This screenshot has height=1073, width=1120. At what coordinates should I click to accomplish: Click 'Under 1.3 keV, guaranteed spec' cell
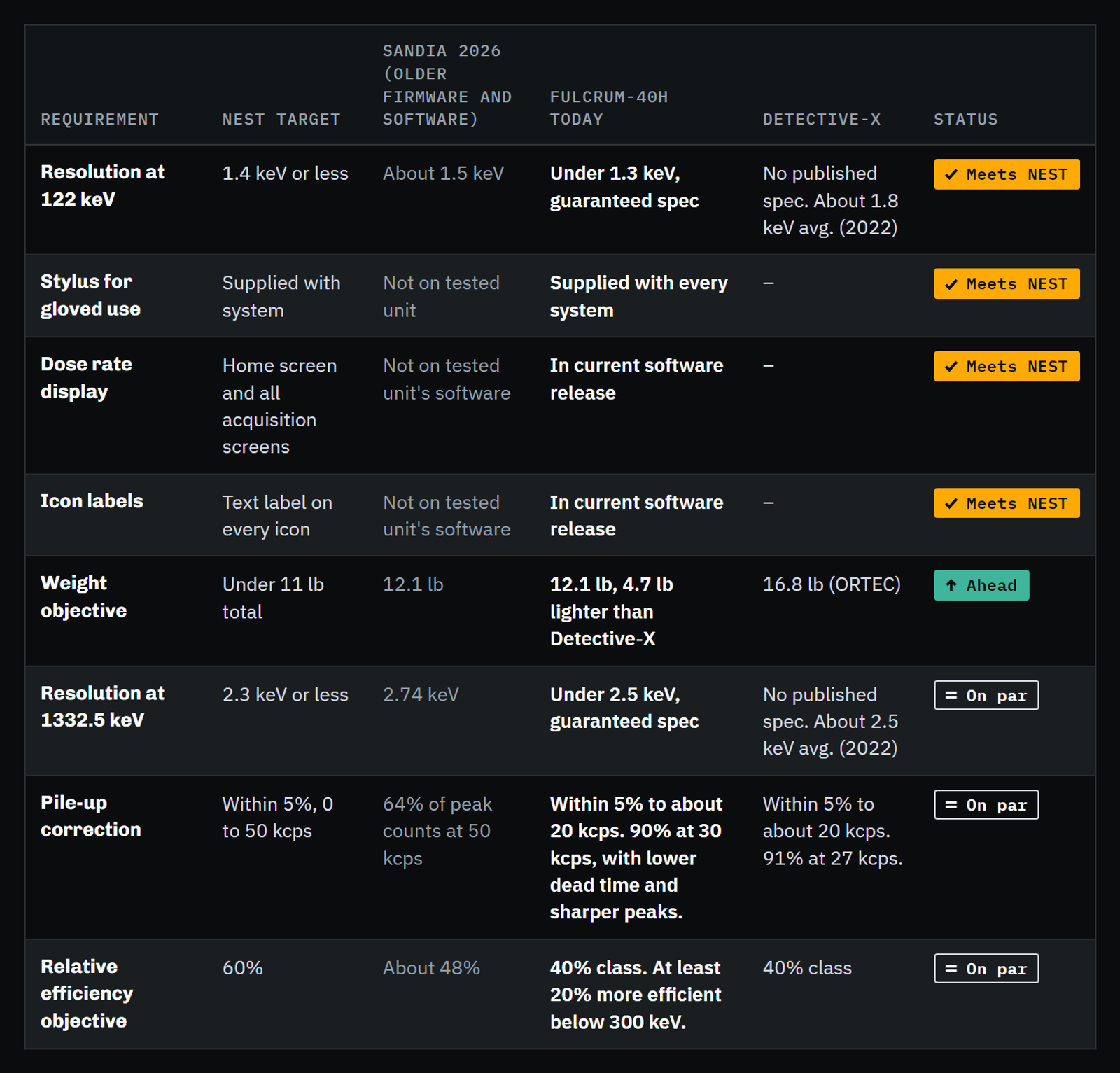point(624,187)
